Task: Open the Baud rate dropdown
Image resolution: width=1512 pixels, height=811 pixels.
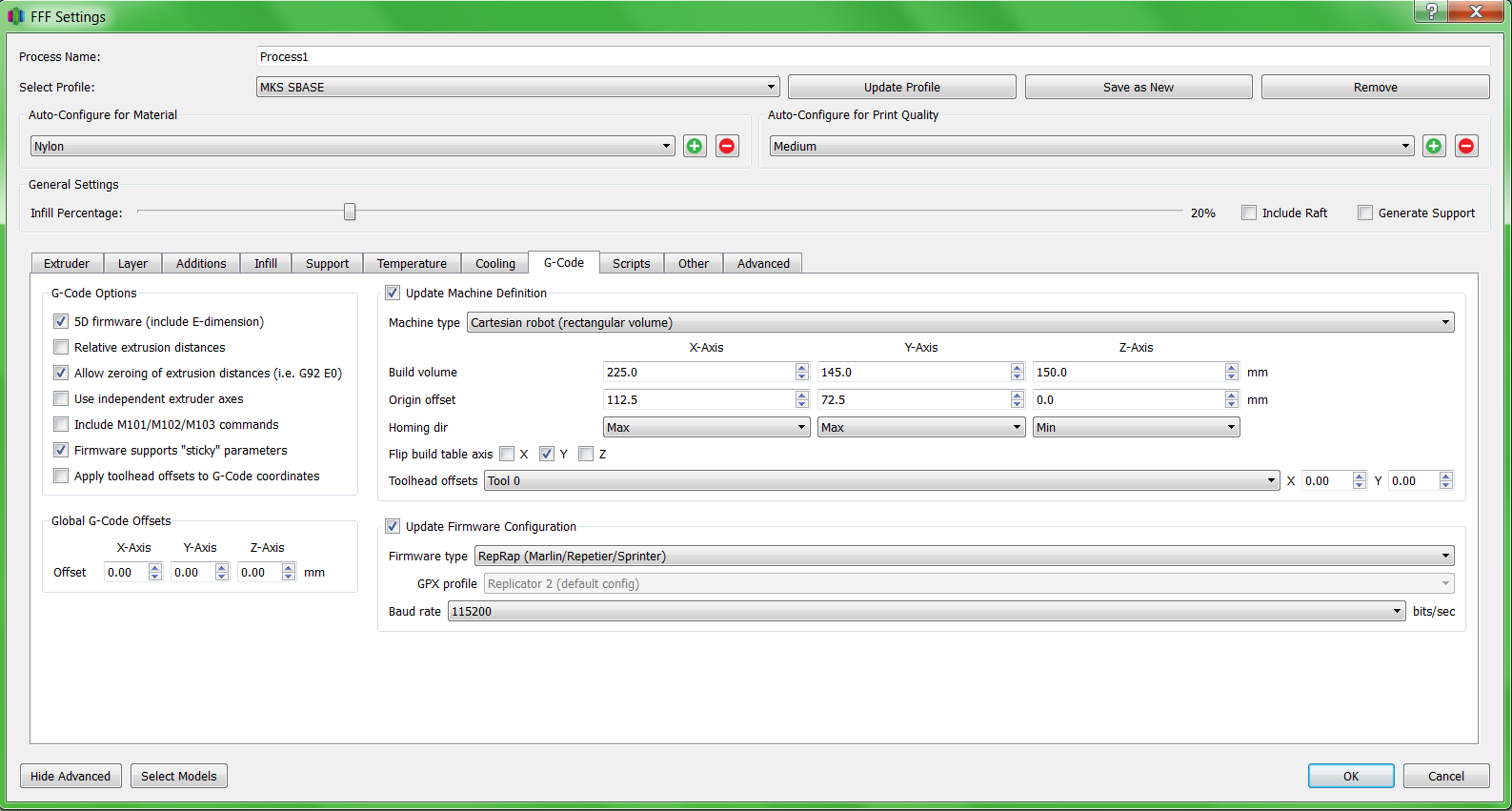Action: 927,611
